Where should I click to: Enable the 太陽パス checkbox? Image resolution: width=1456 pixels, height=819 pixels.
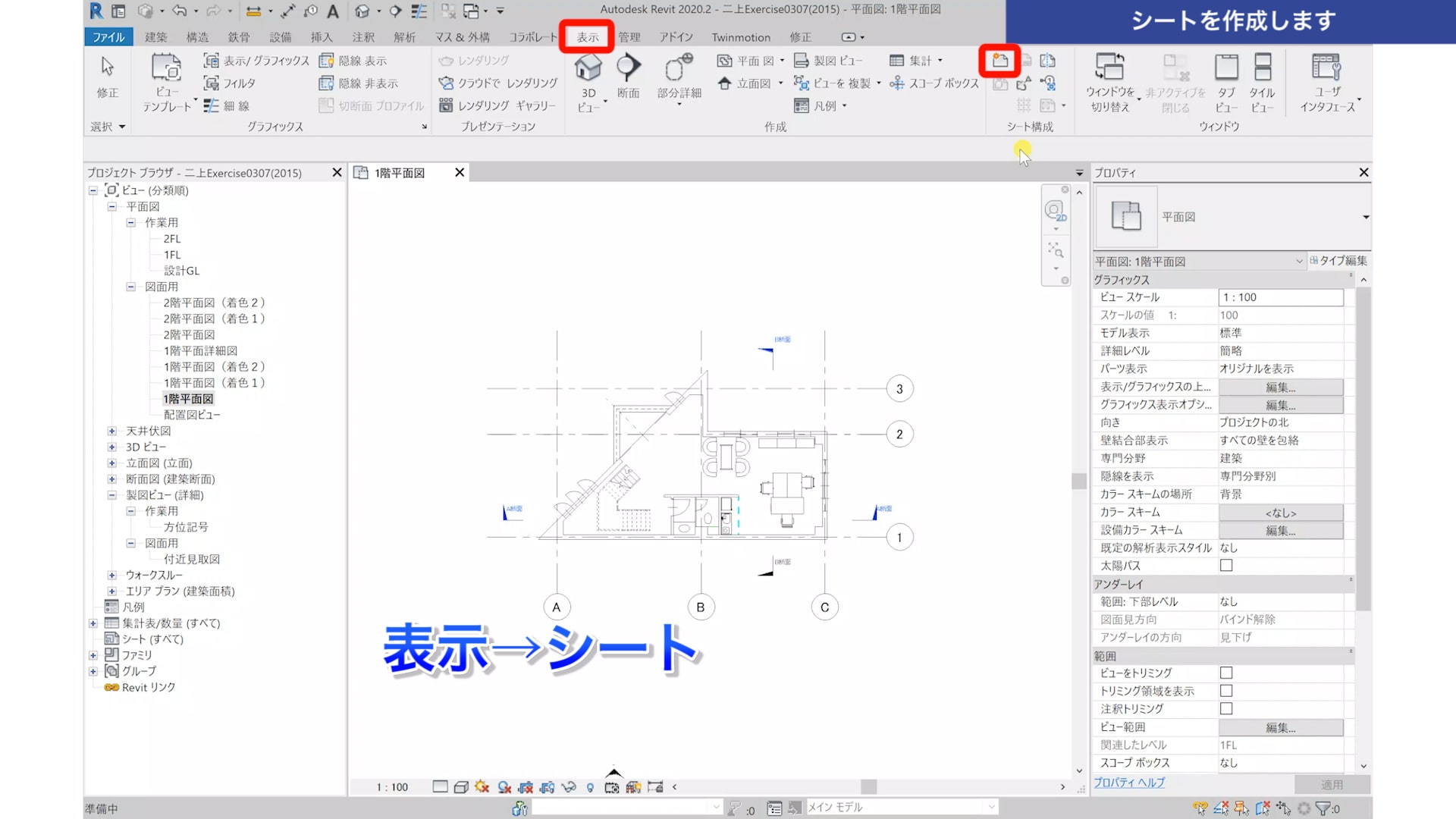click(1226, 566)
